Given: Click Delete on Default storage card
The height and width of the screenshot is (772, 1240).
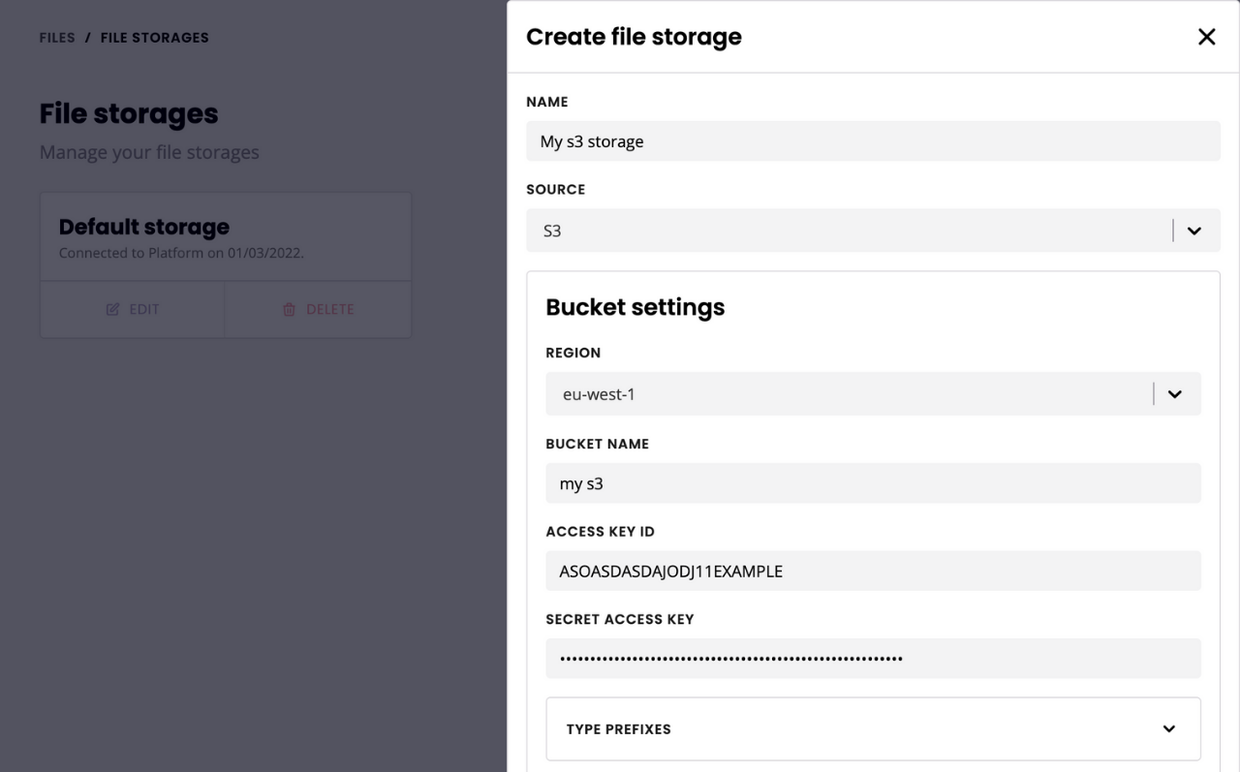Looking at the screenshot, I should coord(318,309).
